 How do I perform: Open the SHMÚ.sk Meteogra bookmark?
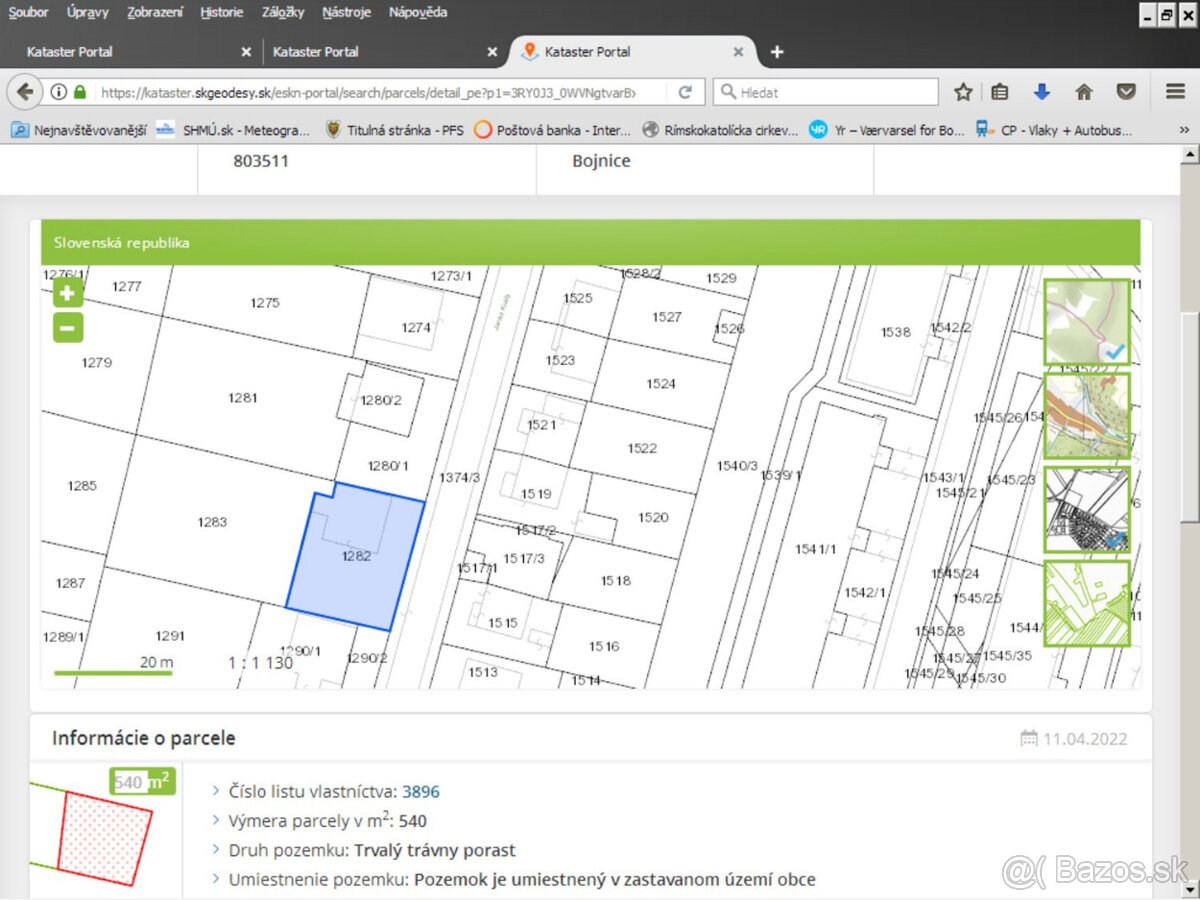tap(234, 130)
